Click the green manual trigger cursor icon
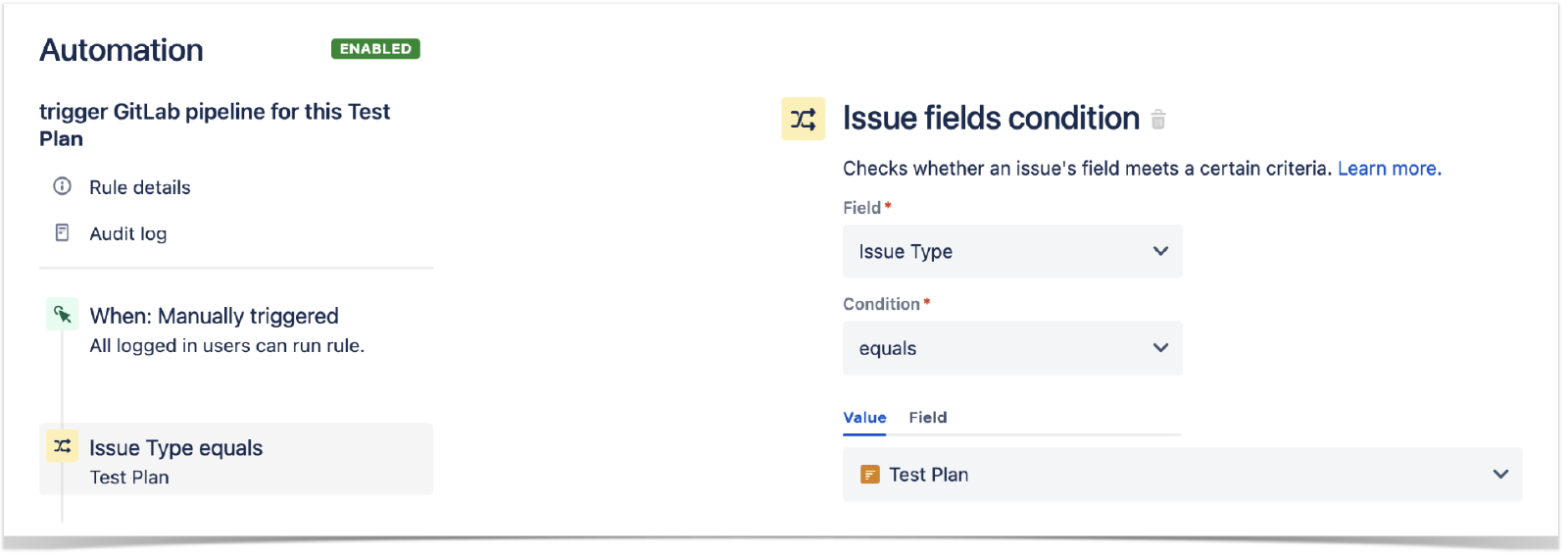Viewport: 1568px width, 557px height. pos(62,315)
